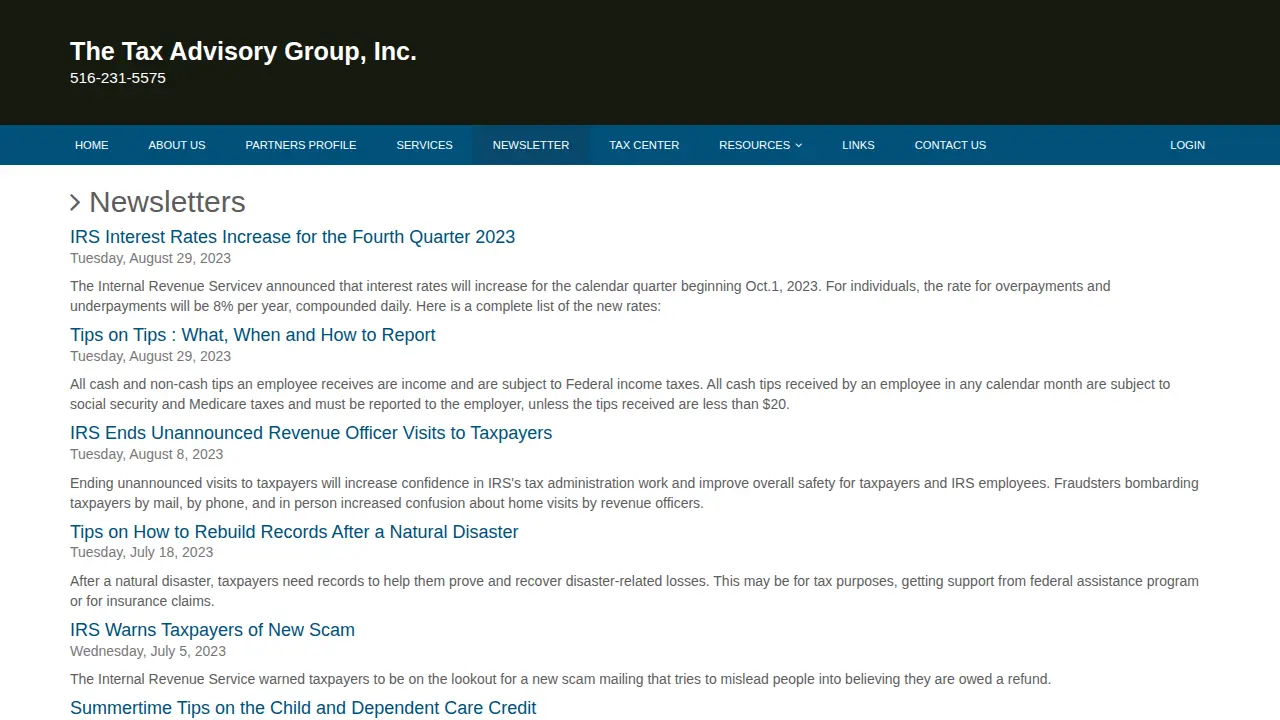The height and width of the screenshot is (720, 1280).
Task: Click the cash and non-cash tips paragraph
Action: pos(620,394)
